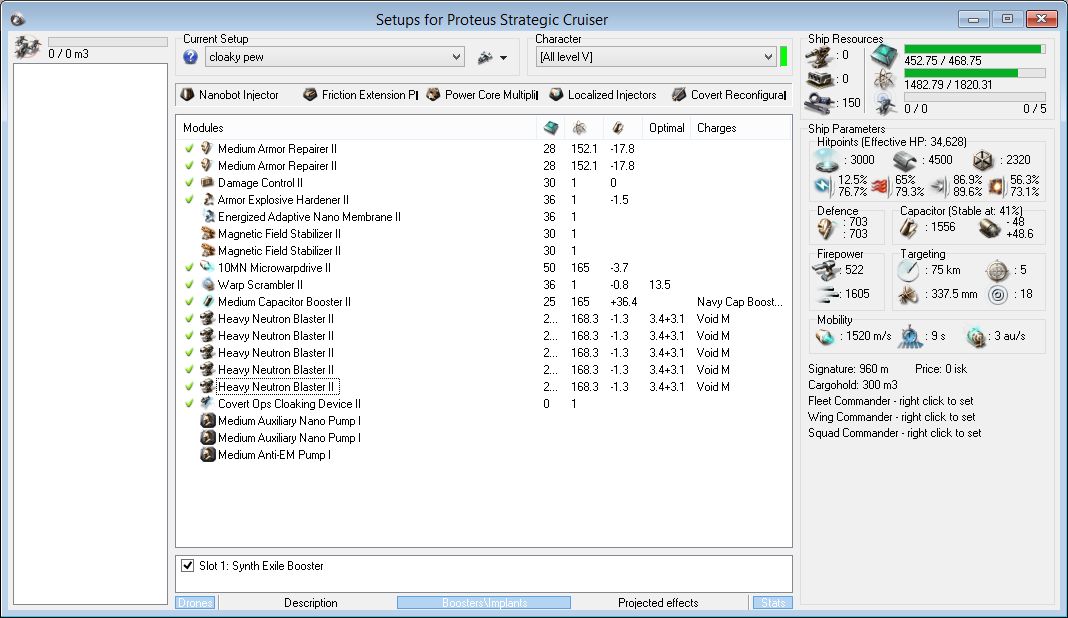Click the max velocity icon 1520 m/s
This screenshot has width=1068, height=618.
[x=826, y=337]
